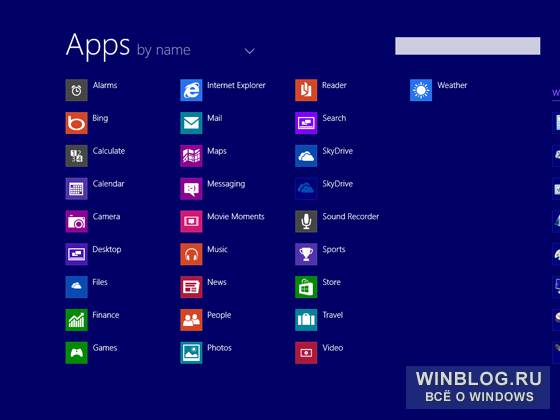Open the Files app icon
This screenshot has width=560, height=420.
tap(76, 287)
